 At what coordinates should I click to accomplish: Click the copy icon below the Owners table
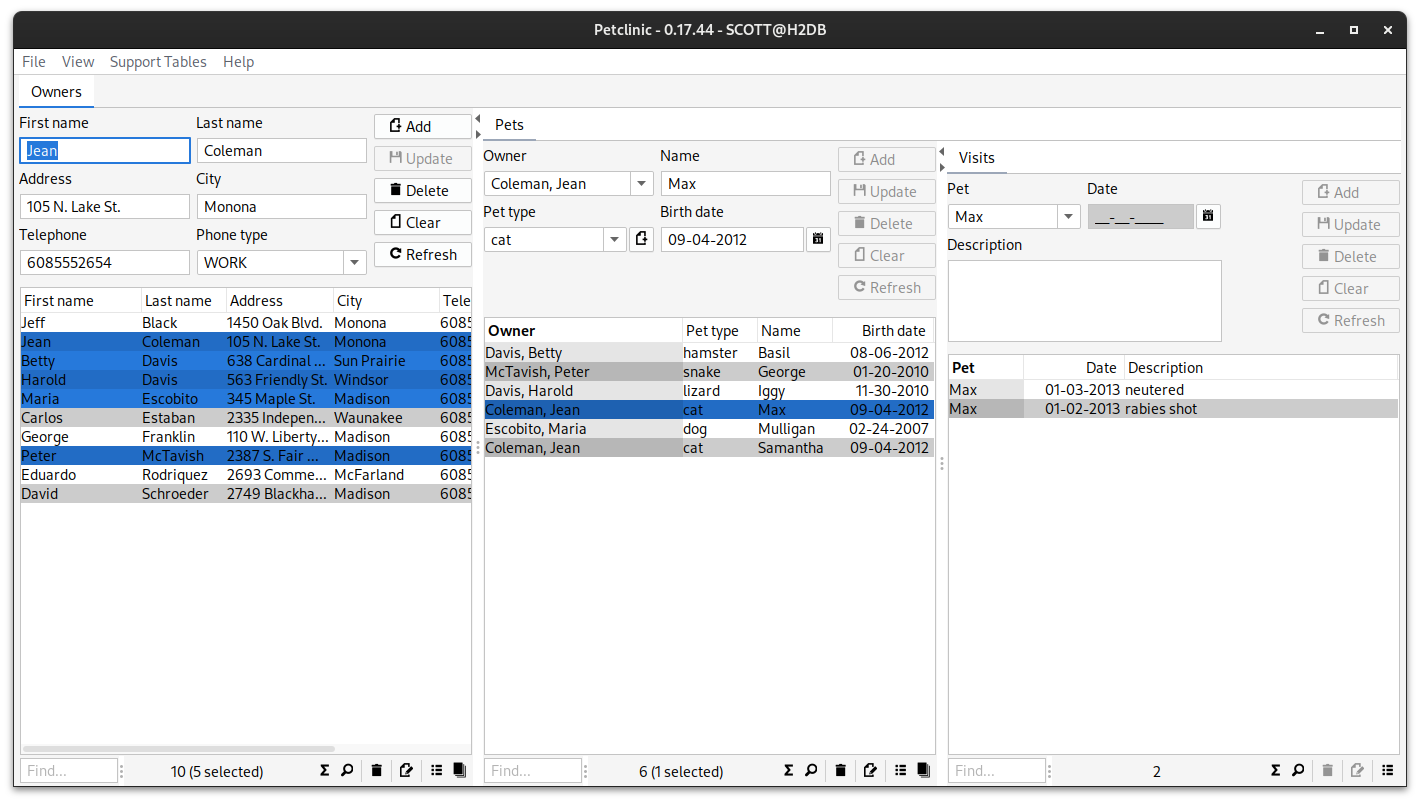coord(460,771)
